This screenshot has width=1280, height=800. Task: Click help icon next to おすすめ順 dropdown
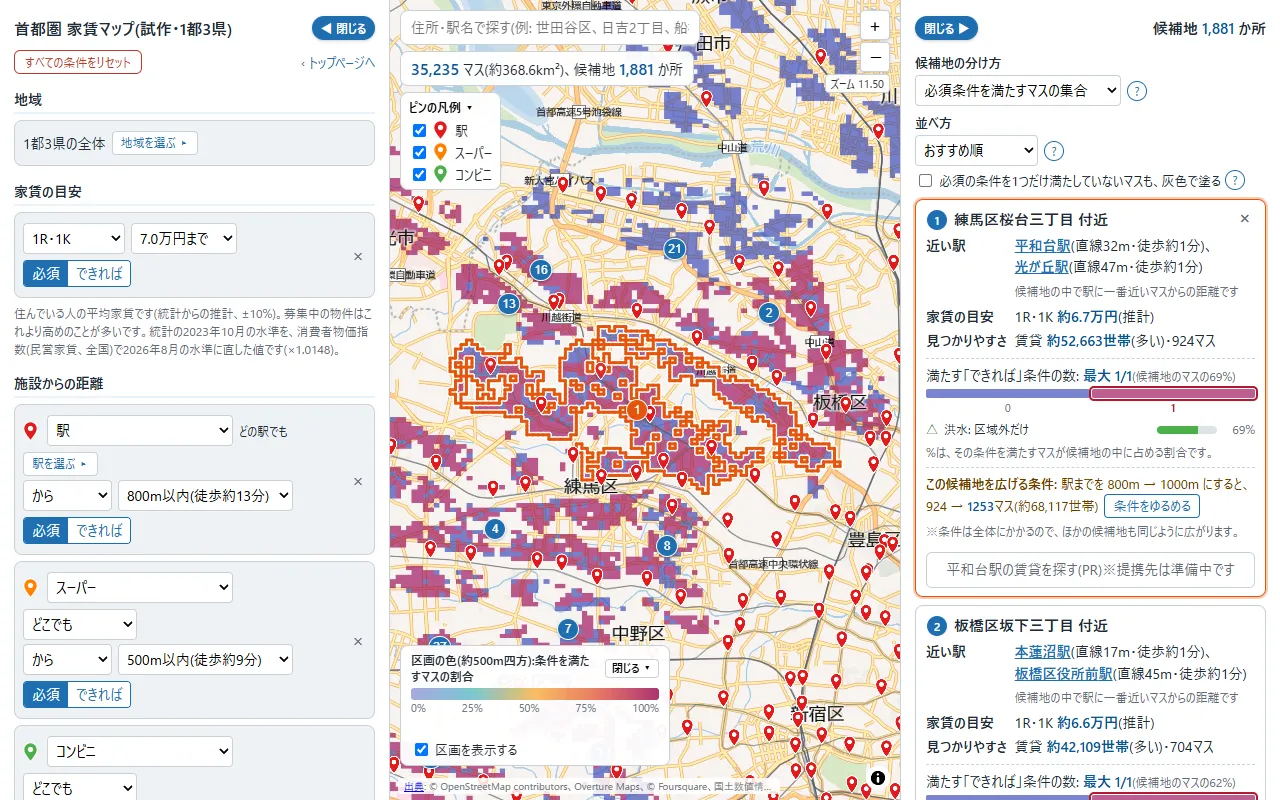coord(1053,151)
